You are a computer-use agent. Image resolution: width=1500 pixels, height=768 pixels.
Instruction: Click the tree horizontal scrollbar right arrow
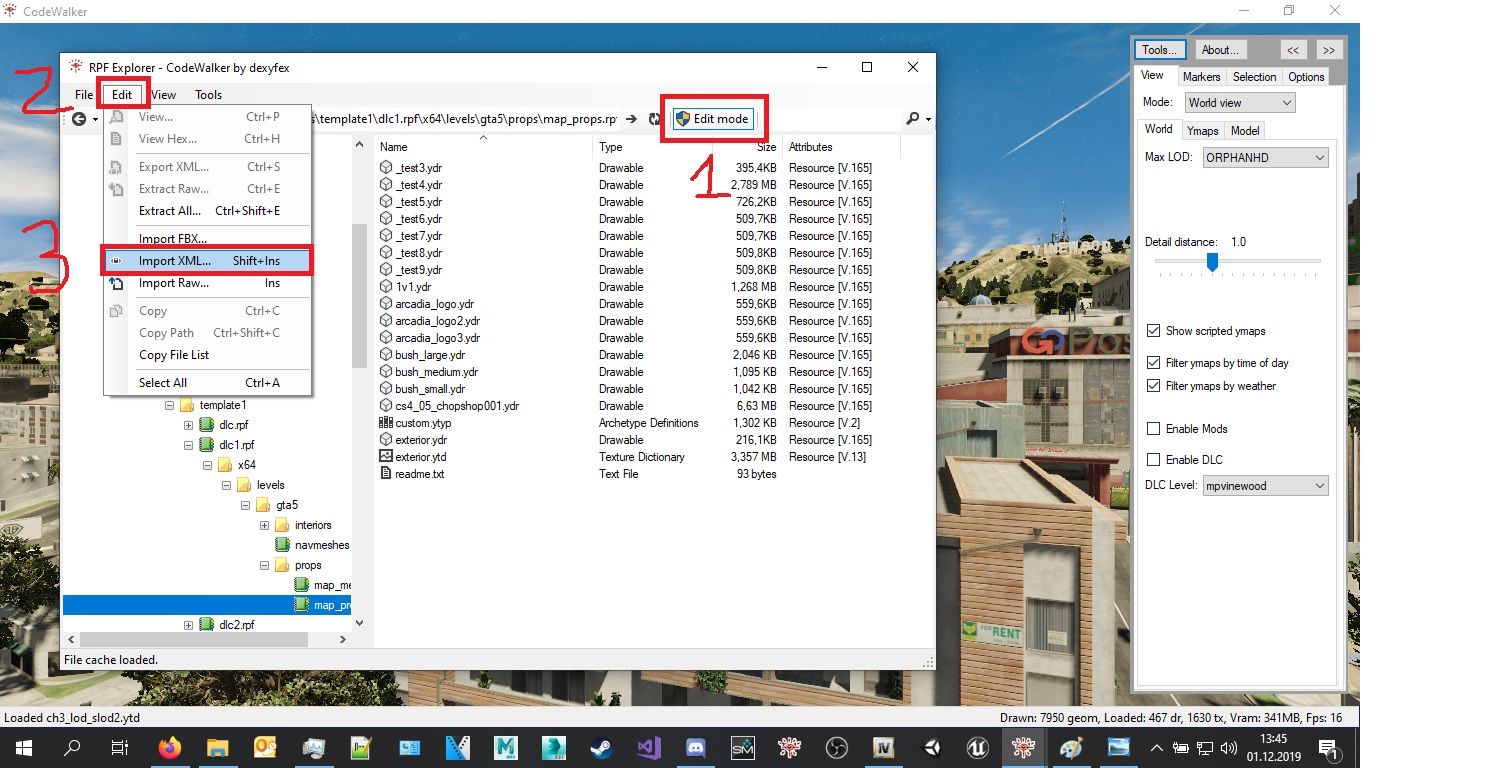pyautogui.click(x=342, y=639)
